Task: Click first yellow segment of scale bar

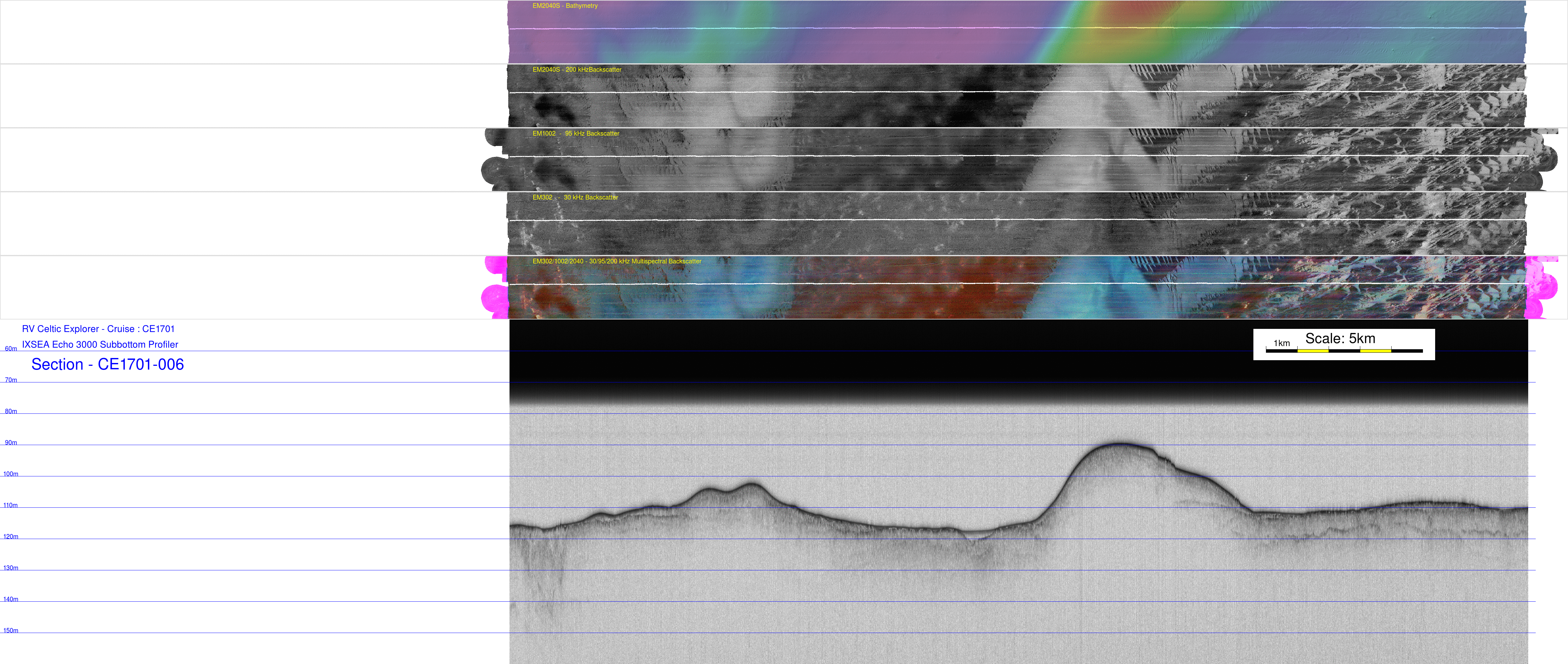Action: 1312,351
